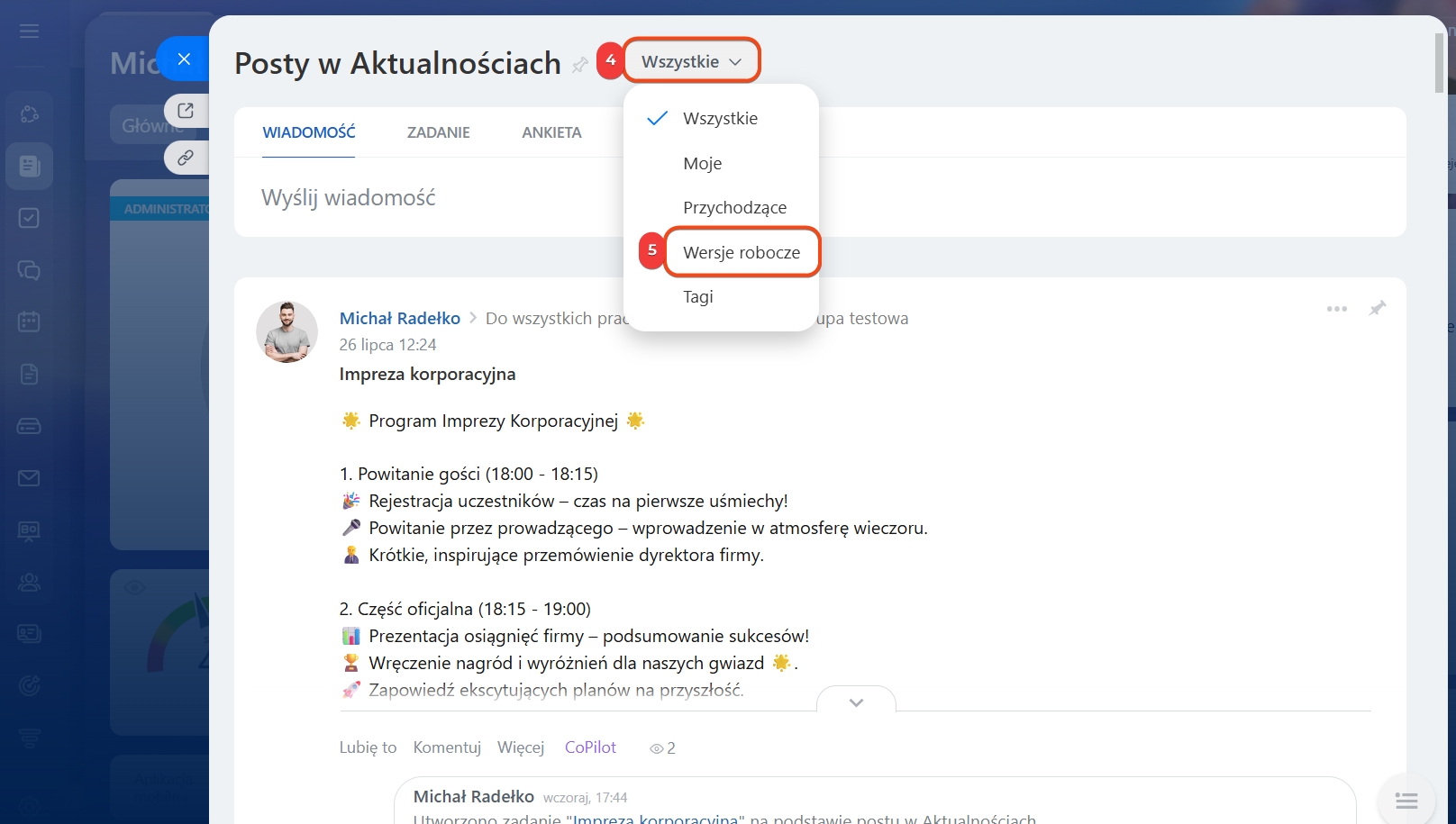Open CoPilot under the post

pos(590,747)
